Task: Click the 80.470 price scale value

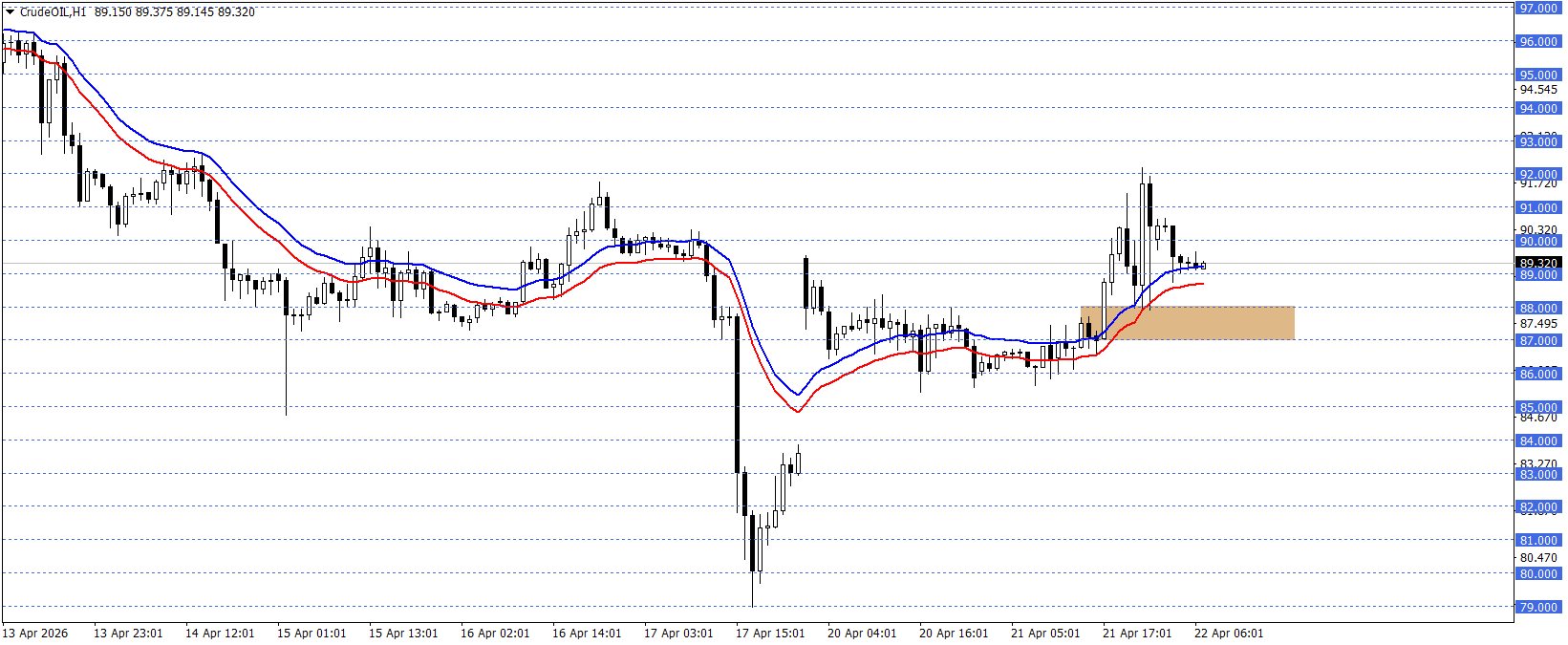Action: 1538,558
